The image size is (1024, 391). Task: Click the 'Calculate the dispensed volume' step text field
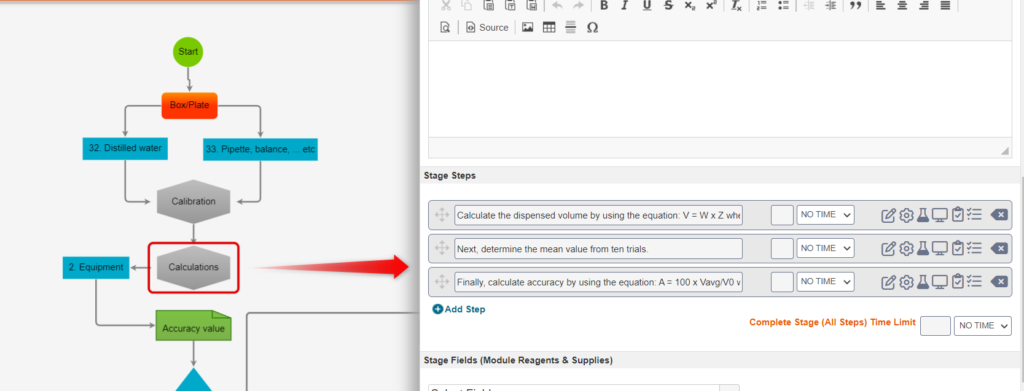coord(598,215)
